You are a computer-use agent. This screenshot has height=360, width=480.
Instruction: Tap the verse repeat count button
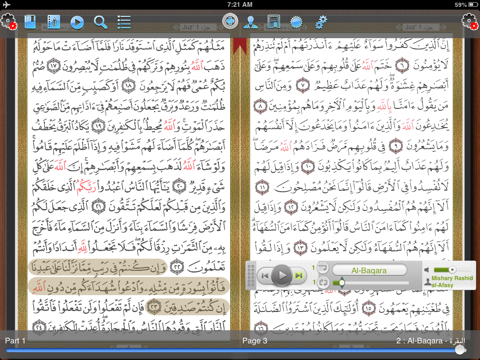click(323, 268)
